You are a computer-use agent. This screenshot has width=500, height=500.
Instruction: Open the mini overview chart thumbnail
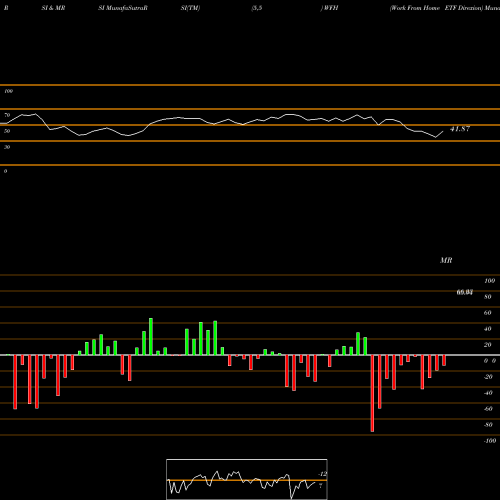(x=247, y=479)
